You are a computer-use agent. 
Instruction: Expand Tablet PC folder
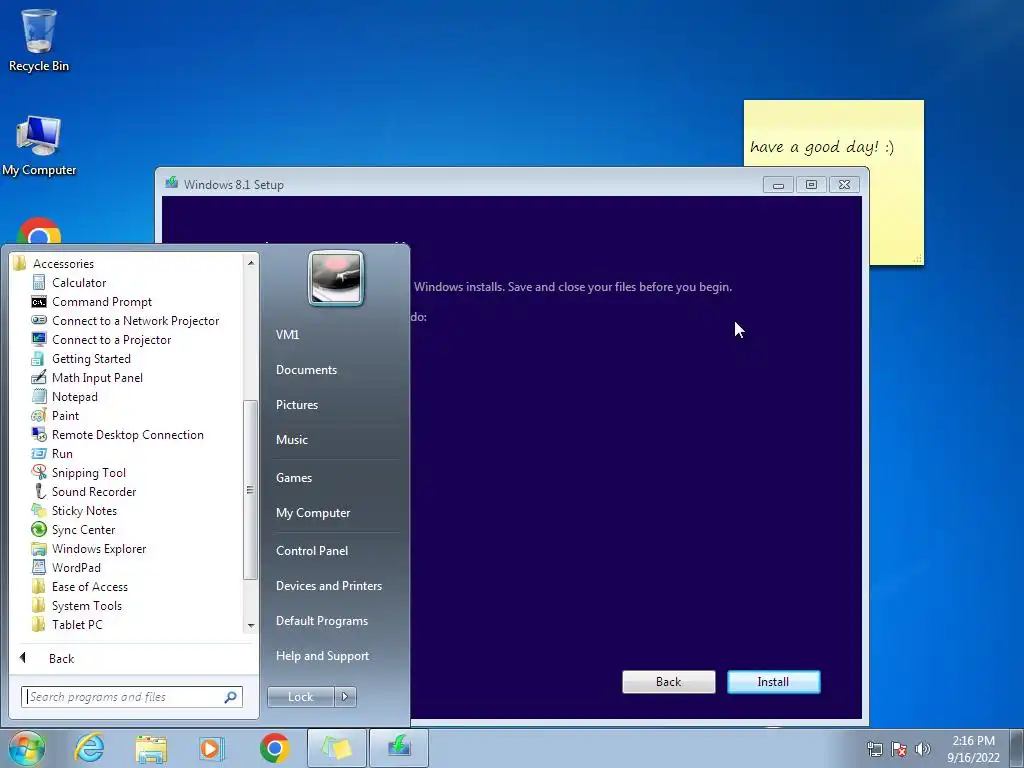[x=77, y=624]
